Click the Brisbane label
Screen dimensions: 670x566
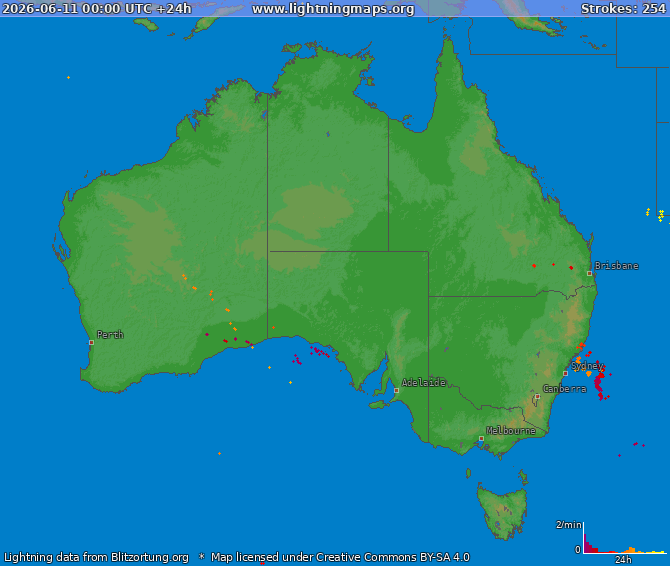(x=617, y=266)
